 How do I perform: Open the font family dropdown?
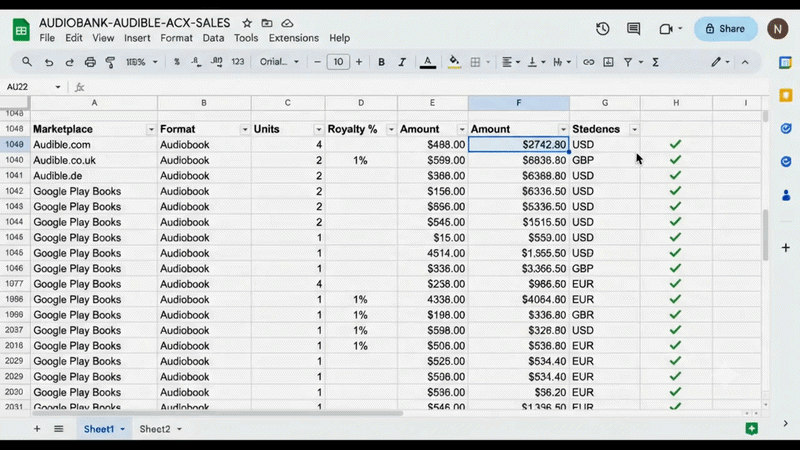[x=279, y=62]
